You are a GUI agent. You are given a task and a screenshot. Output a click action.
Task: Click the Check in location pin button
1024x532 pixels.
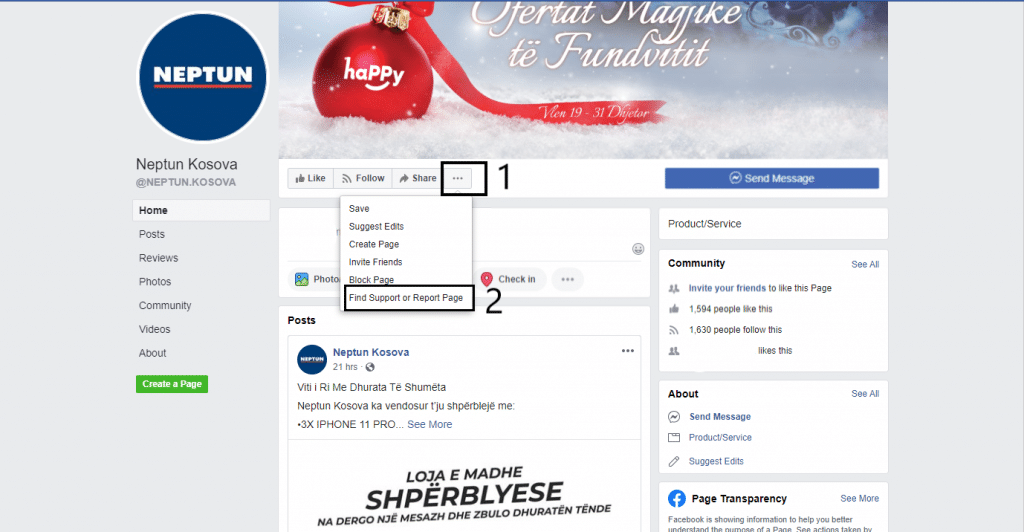click(x=509, y=279)
